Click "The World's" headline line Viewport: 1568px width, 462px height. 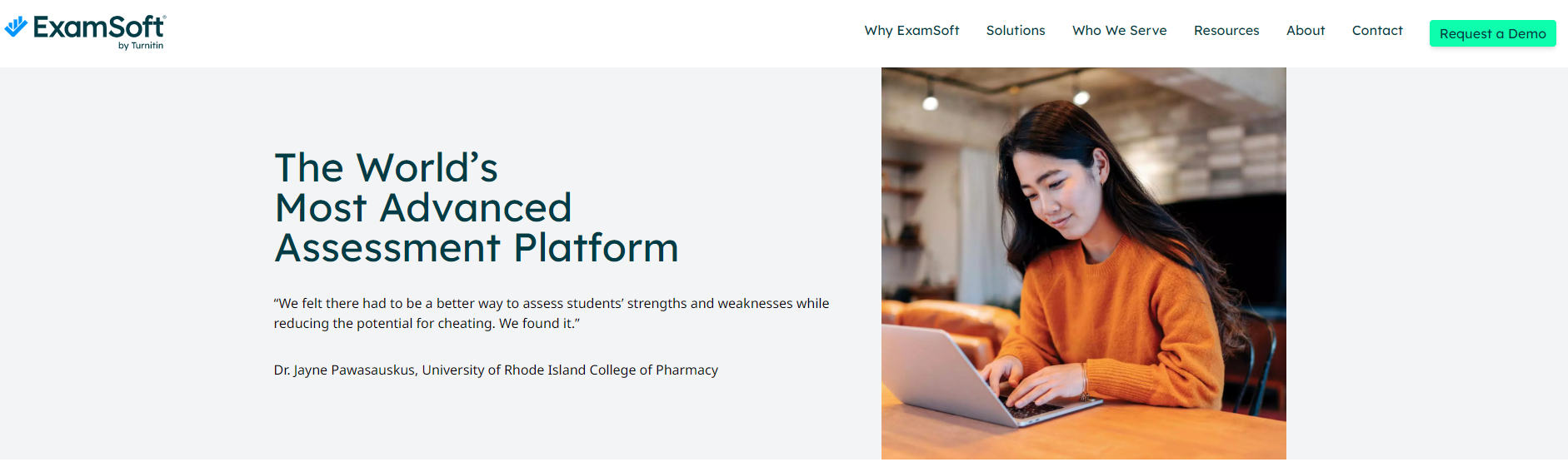pyautogui.click(x=387, y=167)
